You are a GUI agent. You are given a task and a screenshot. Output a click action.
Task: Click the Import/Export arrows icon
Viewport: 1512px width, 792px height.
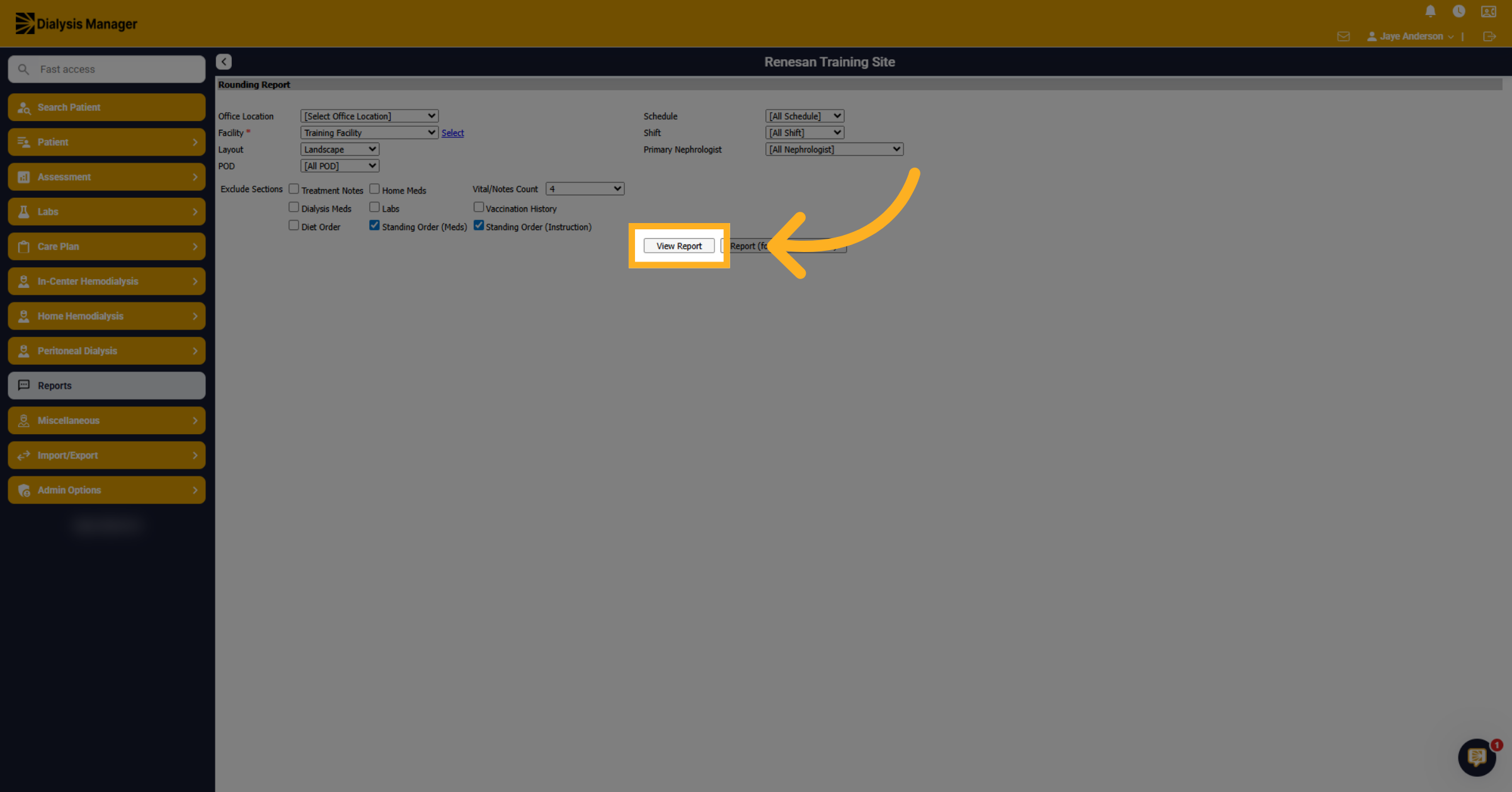tap(24, 456)
